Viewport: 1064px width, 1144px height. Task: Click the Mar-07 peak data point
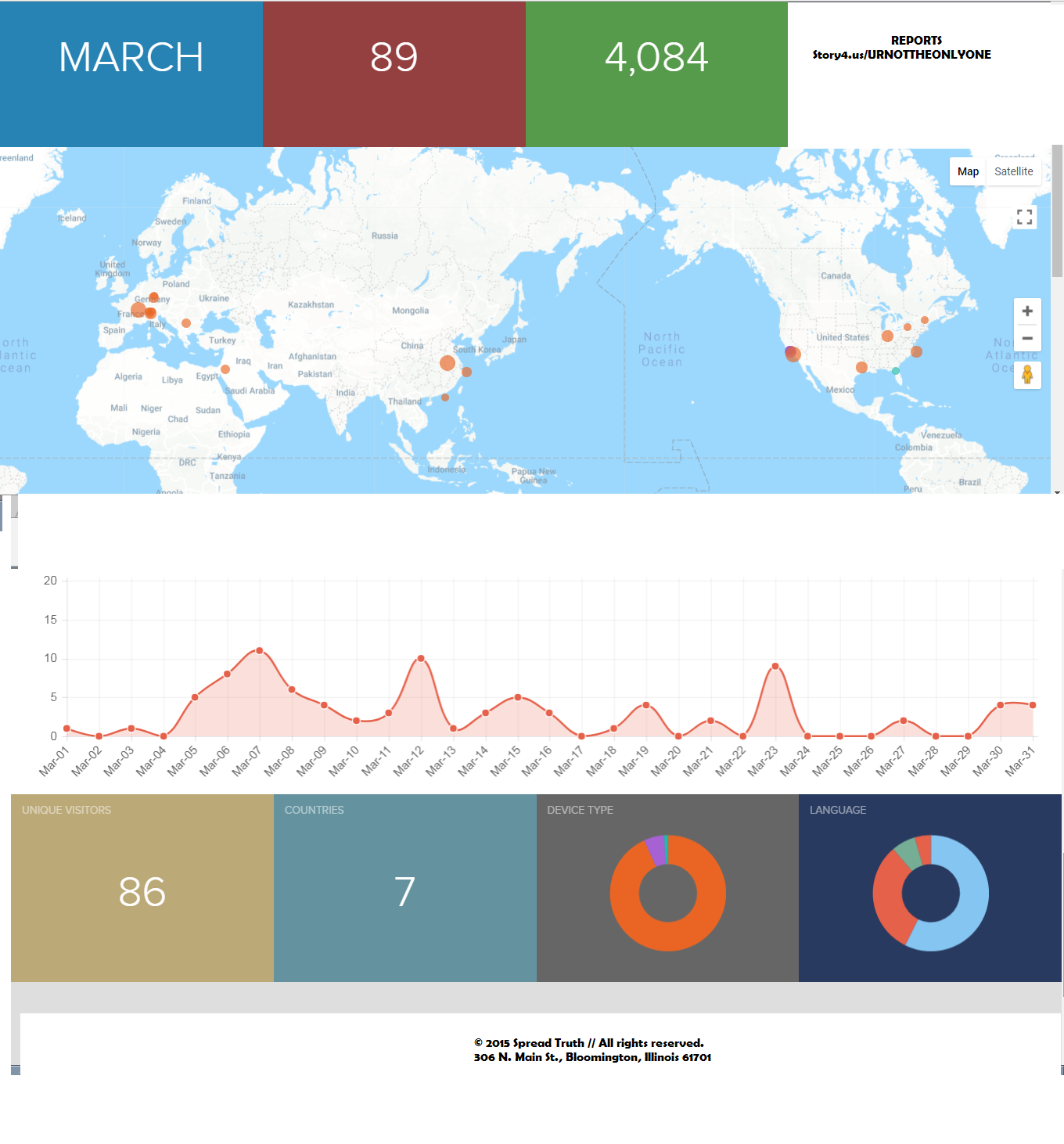[260, 651]
